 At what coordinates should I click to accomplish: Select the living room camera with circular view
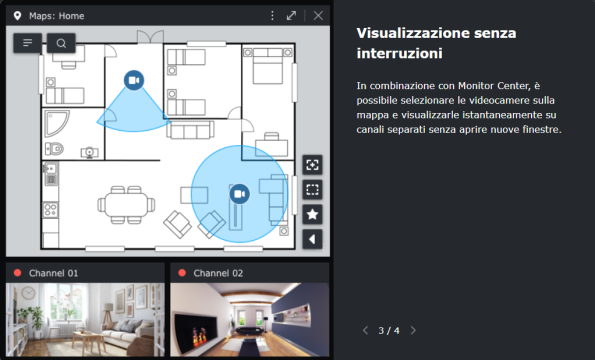tap(239, 194)
